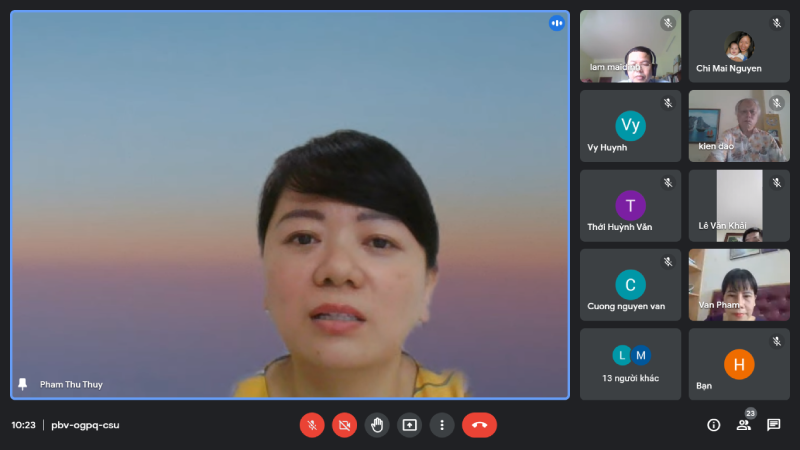
Task: Click muted mic icon on Thới Huỳnh Vân tile
Action: (x=668, y=182)
